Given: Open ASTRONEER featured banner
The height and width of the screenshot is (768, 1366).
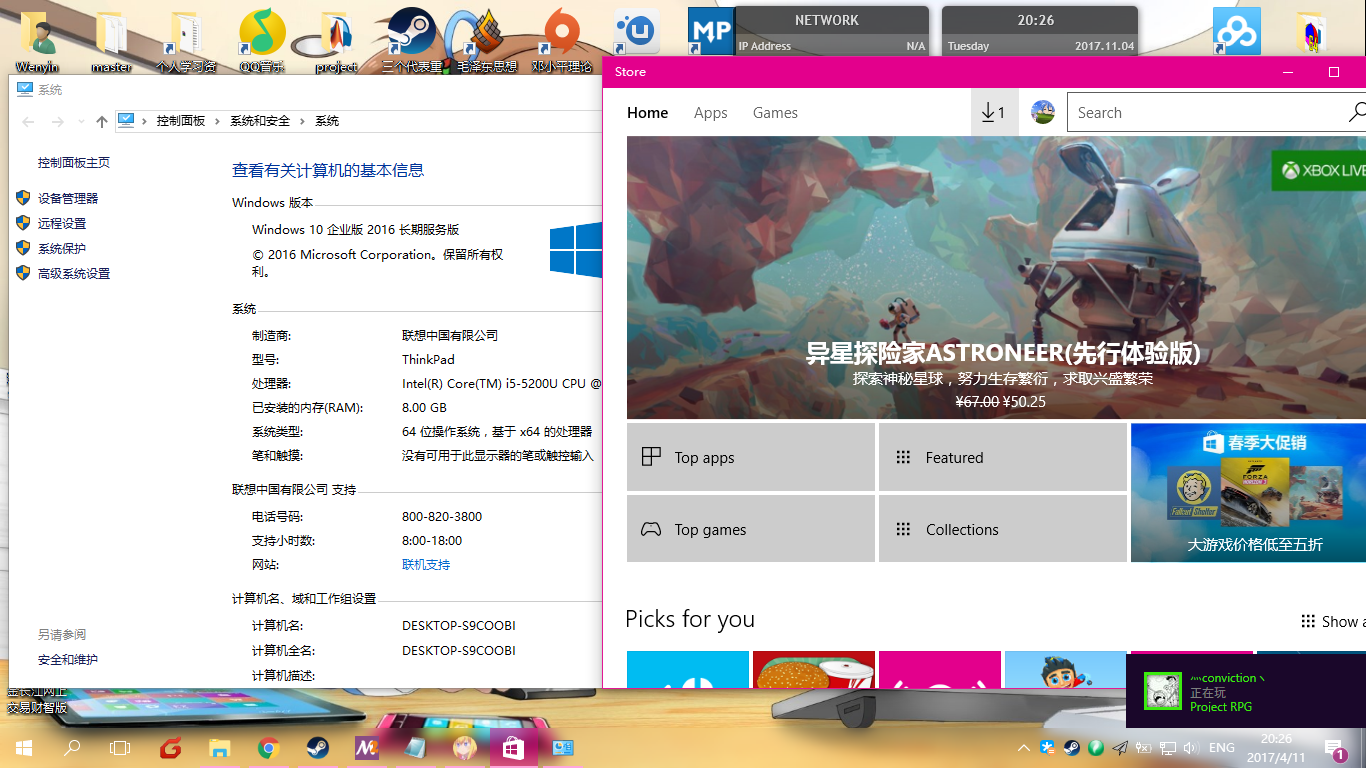Looking at the screenshot, I should 996,278.
